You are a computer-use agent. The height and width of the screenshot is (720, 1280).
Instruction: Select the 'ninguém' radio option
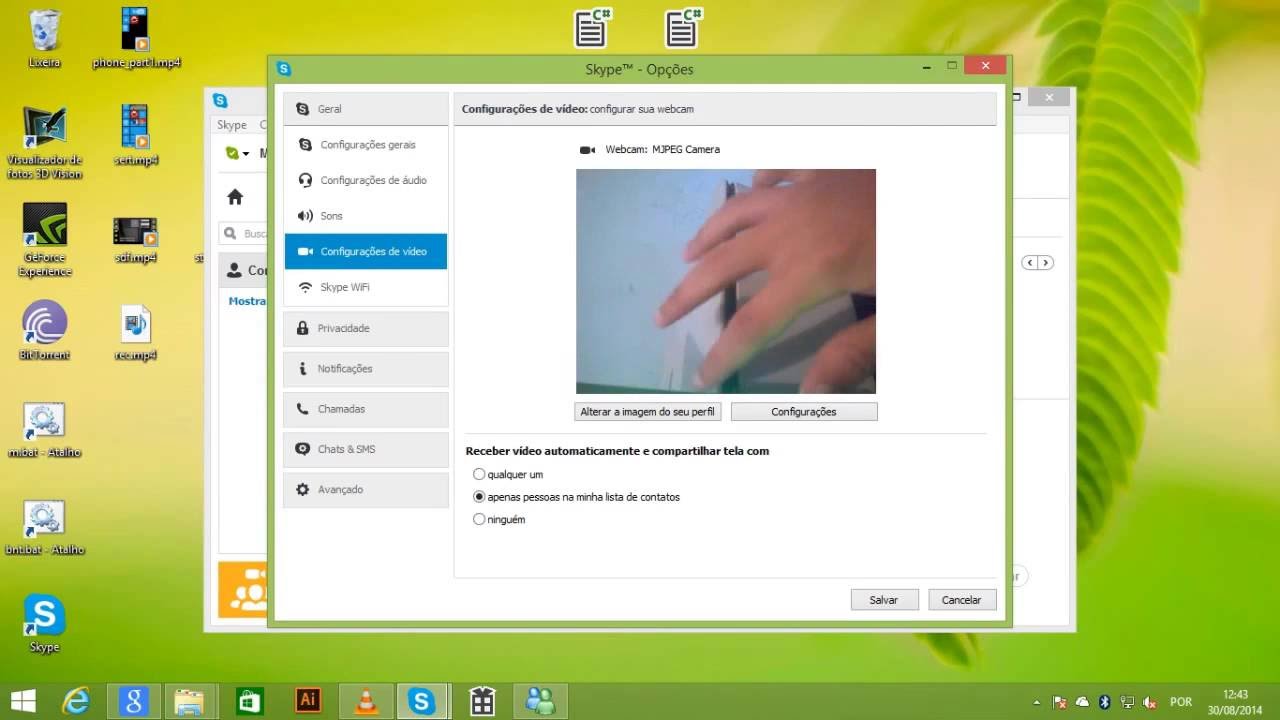(x=479, y=519)
